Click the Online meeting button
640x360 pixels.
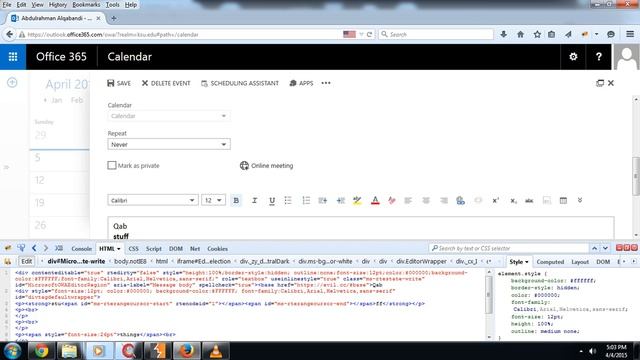[267, 165]
